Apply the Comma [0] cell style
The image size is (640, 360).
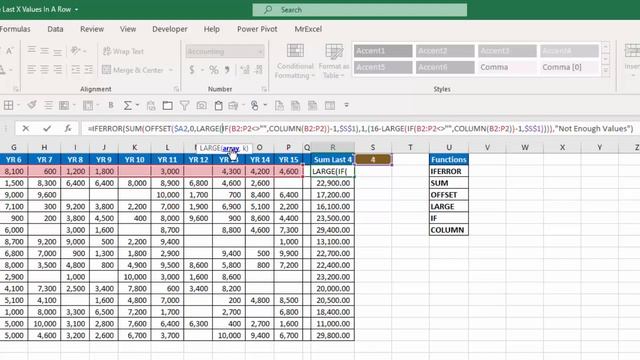569,67
